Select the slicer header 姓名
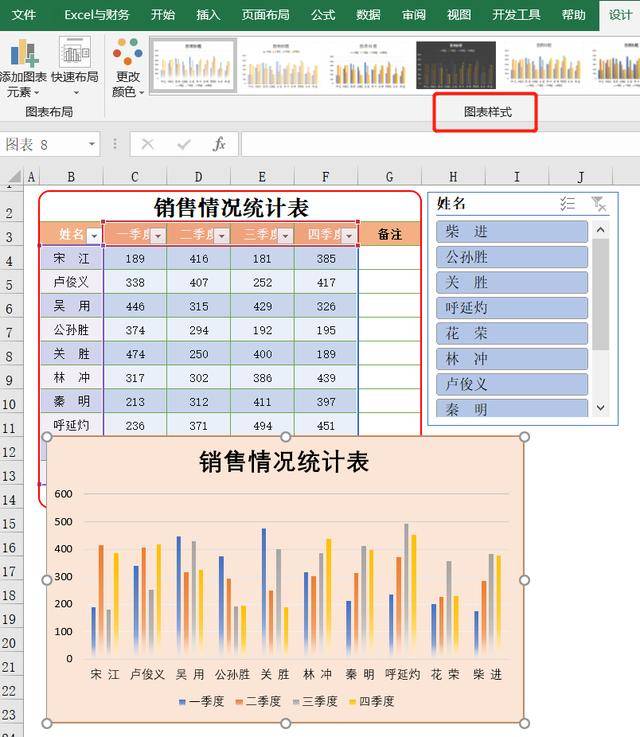The width and height of the screenshot is (640, 737). coord(451,204)
